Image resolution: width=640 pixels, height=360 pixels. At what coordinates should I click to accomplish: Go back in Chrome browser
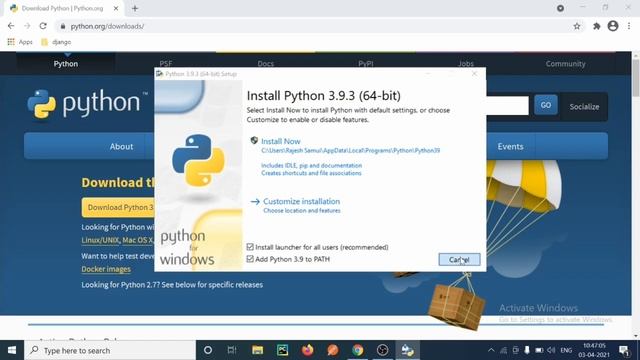[x=11, y=26]
